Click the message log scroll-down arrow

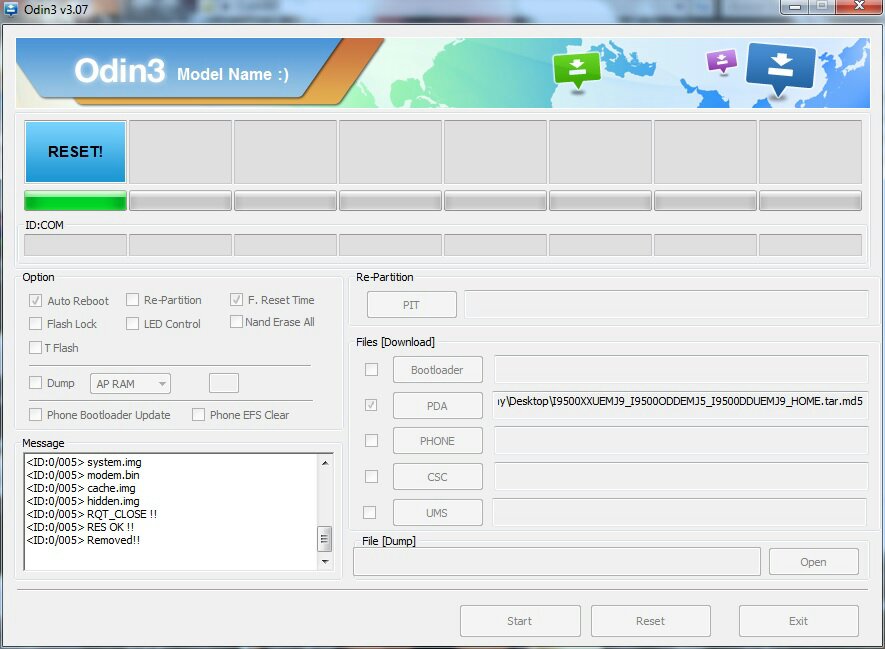325,562
